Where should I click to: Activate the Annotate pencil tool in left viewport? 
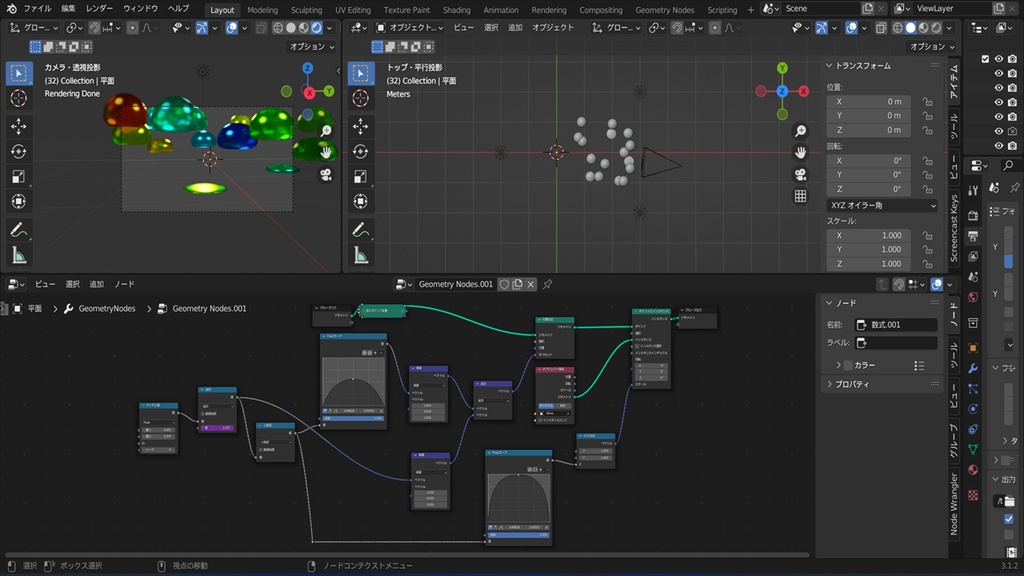click(18, 229)
